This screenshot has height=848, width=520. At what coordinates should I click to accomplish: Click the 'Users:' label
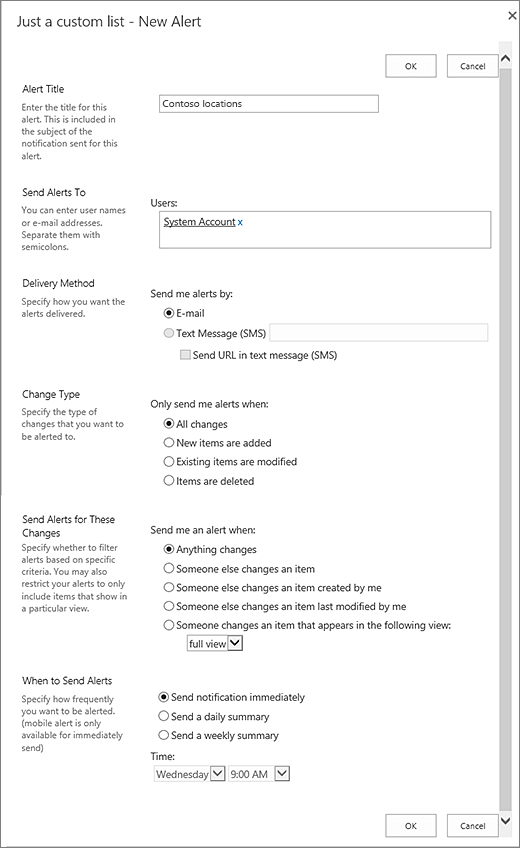164,203
